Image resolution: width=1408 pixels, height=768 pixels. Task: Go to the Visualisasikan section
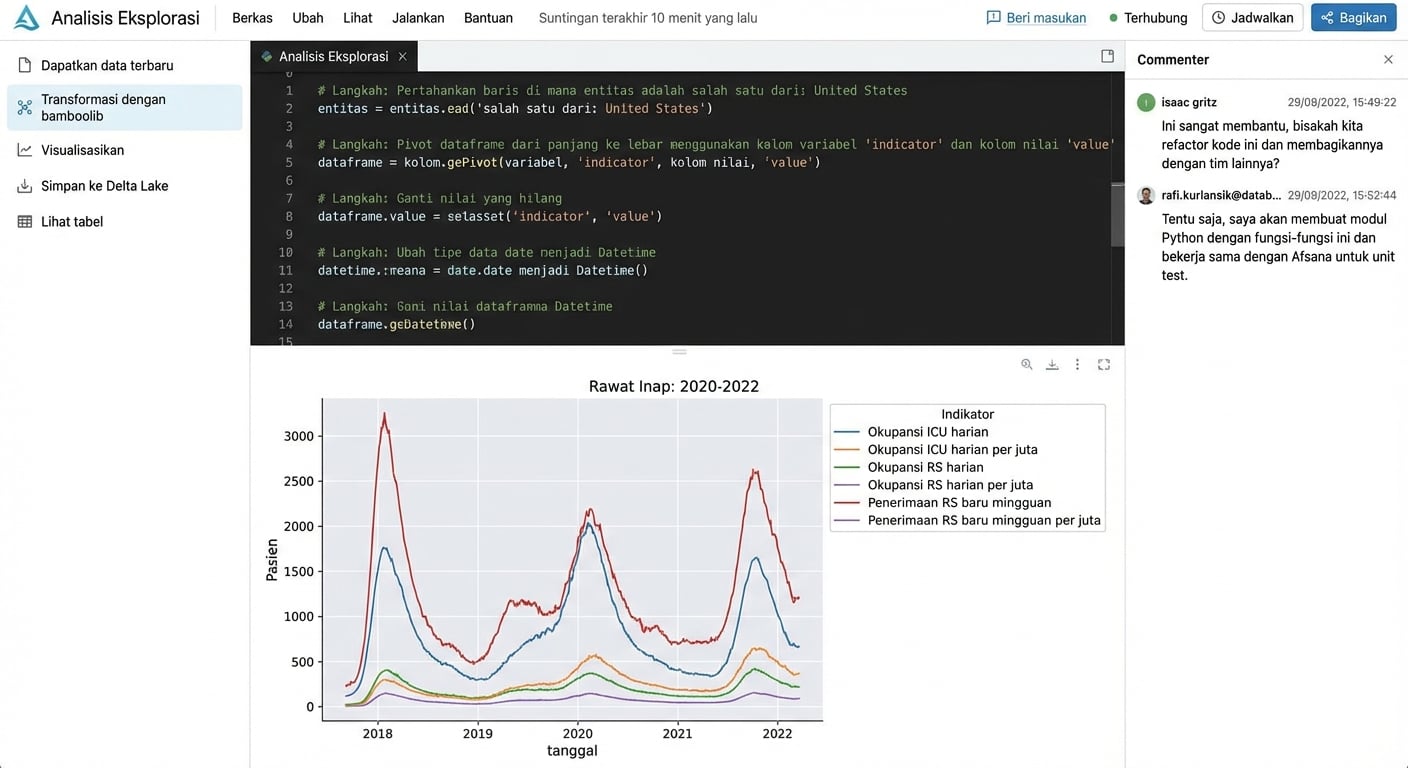83,150
